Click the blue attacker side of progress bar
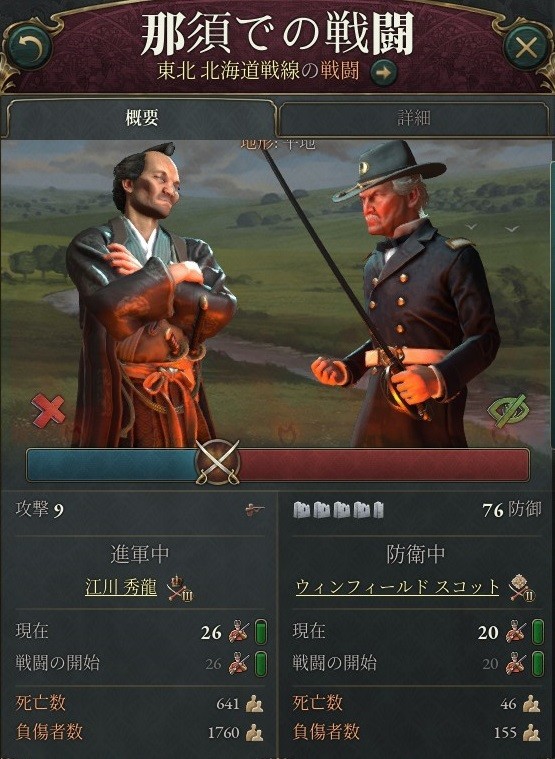Image resolution: width=555 pixels, height=759 pixels. pos(111,464)
